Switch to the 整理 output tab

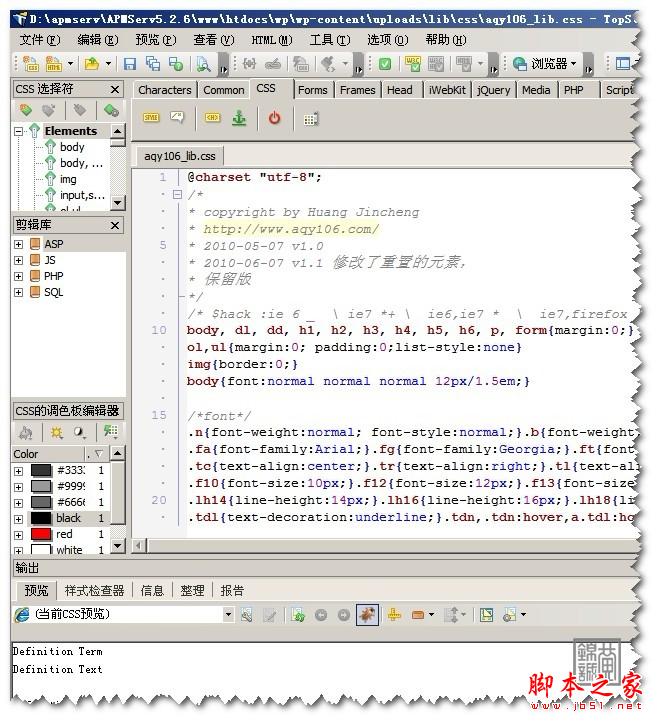click(192, 591)
